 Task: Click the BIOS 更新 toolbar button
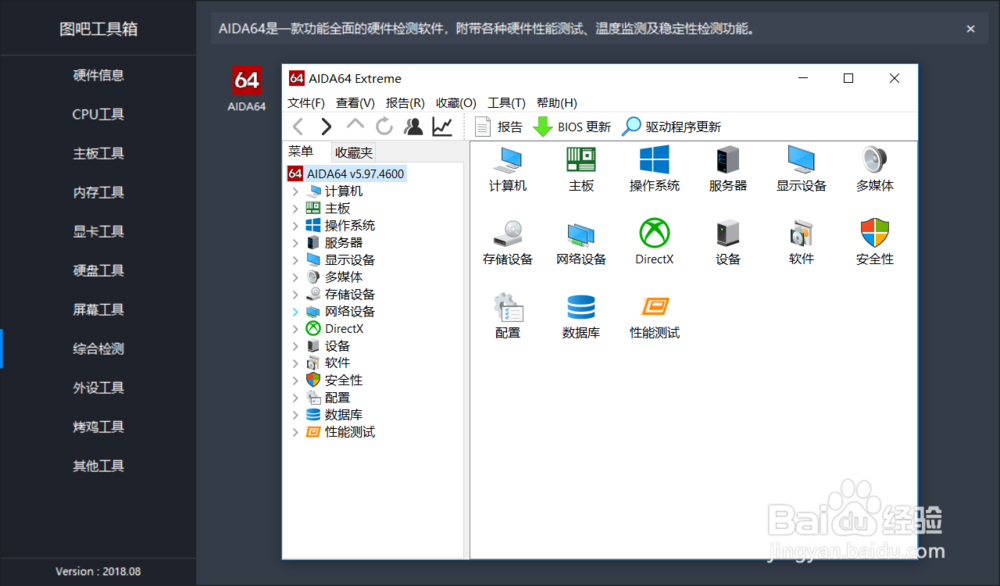572,127
